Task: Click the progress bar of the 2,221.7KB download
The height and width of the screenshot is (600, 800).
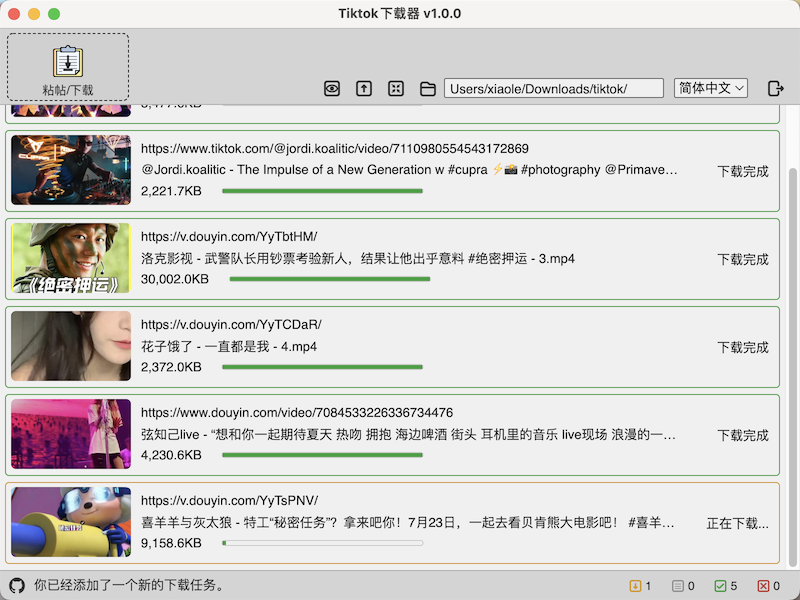Action: (322, 191)
